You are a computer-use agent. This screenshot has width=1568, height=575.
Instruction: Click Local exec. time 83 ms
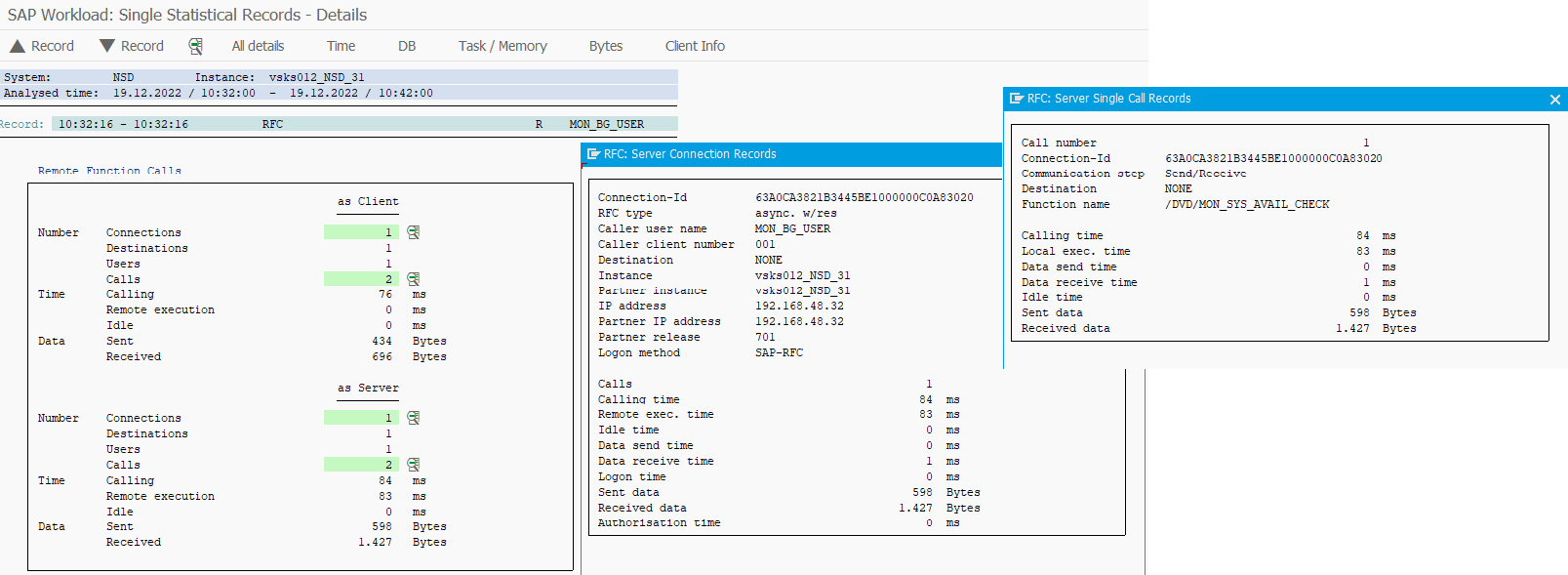tap(1208, 251)
